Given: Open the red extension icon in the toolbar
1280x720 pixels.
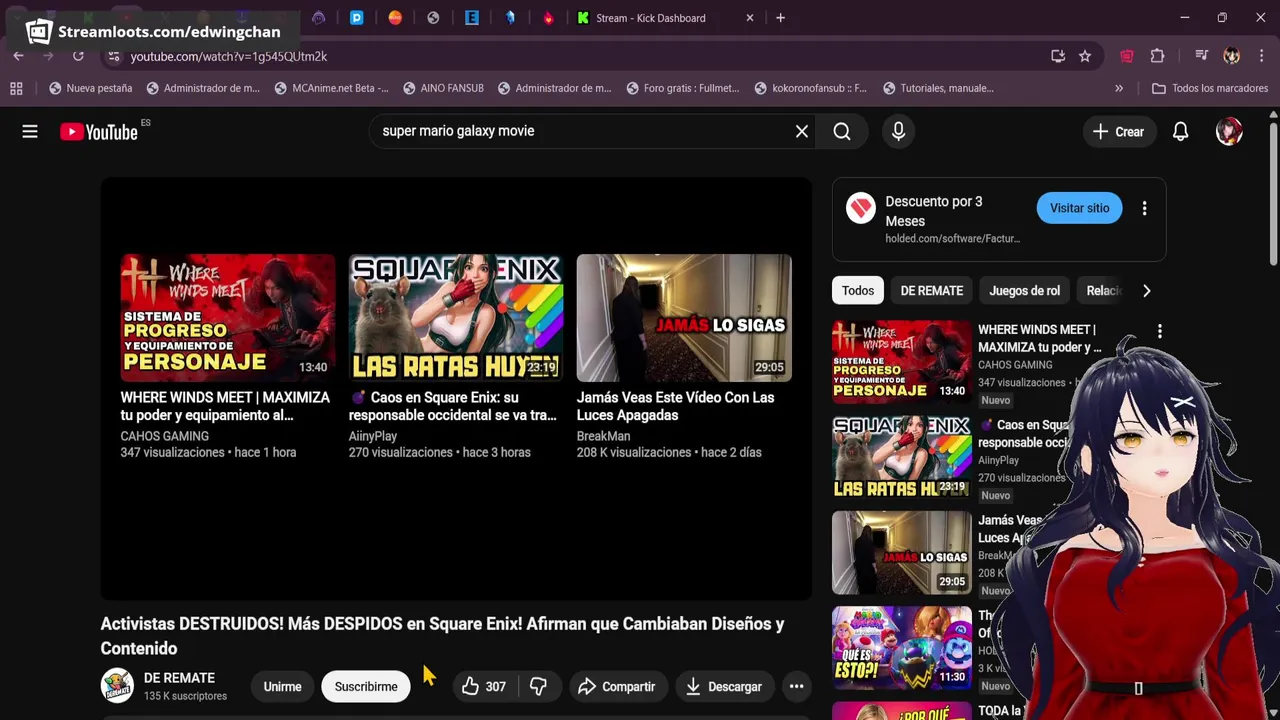Looking at the screenshot, I should (1127, 56).
